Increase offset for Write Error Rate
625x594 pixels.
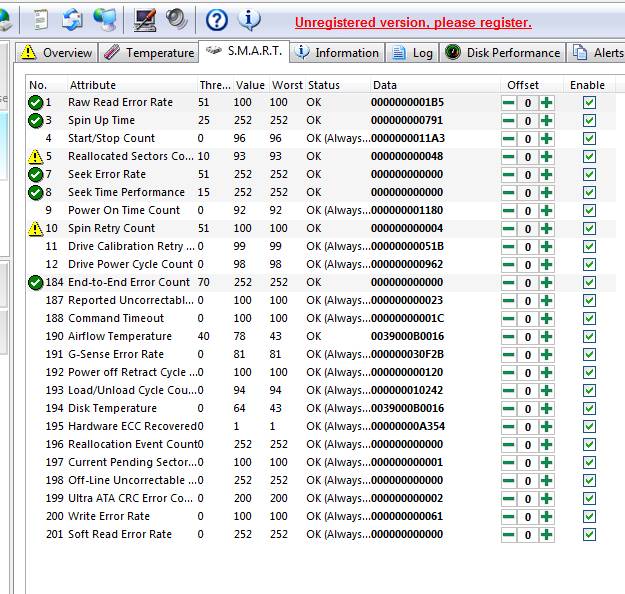coord(546,517)
